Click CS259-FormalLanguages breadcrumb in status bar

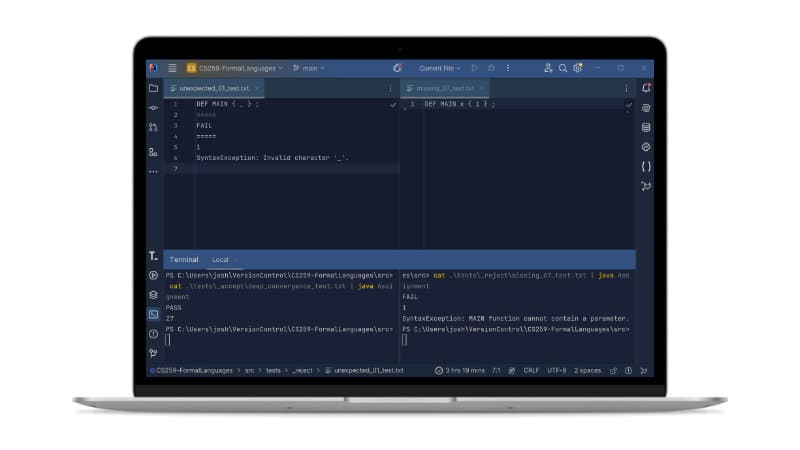[191, 370]
